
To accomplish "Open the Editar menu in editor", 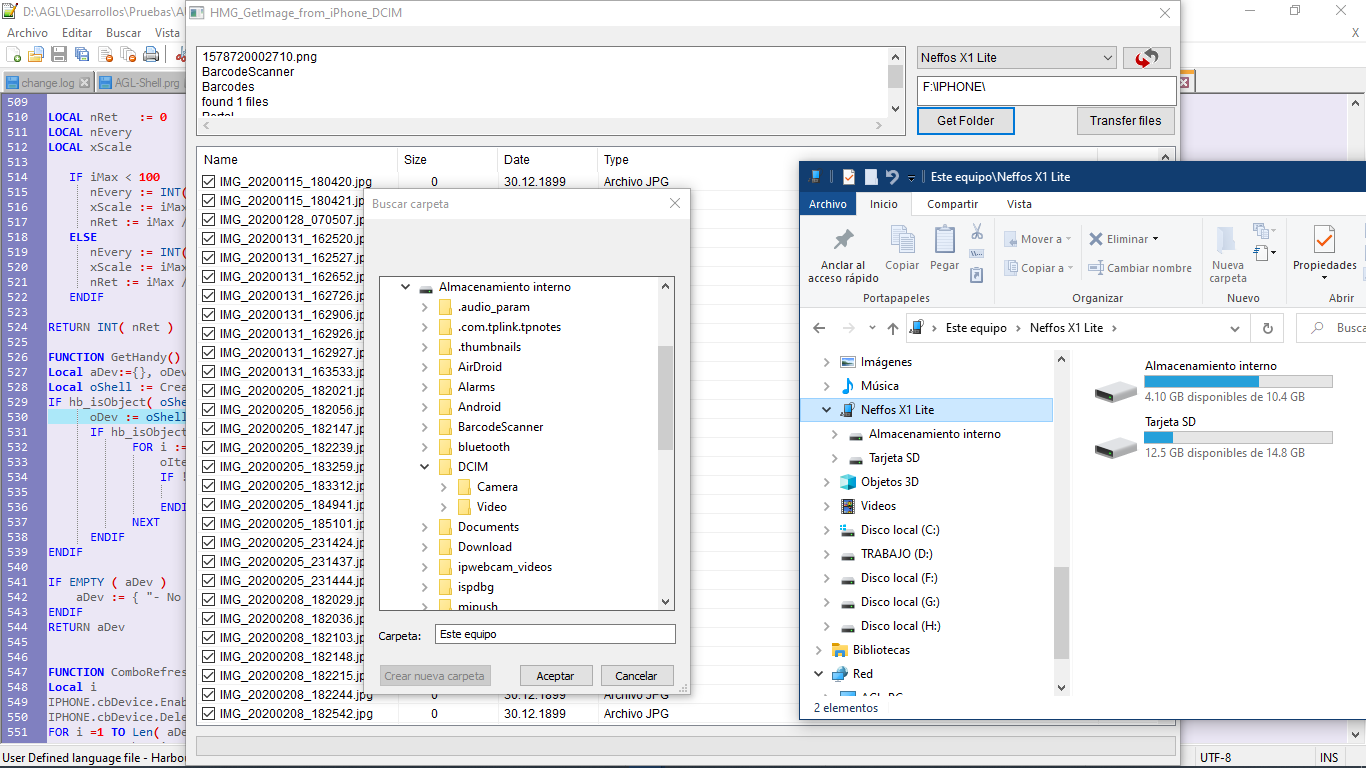I will (77, 33).
